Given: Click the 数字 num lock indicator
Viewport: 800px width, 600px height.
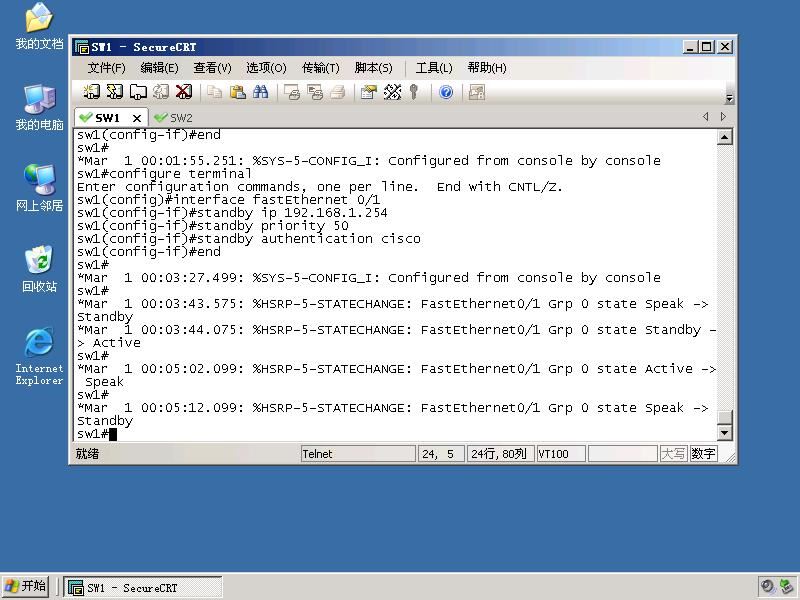Looking at the screenshot, I should click(x=704, y=454).
